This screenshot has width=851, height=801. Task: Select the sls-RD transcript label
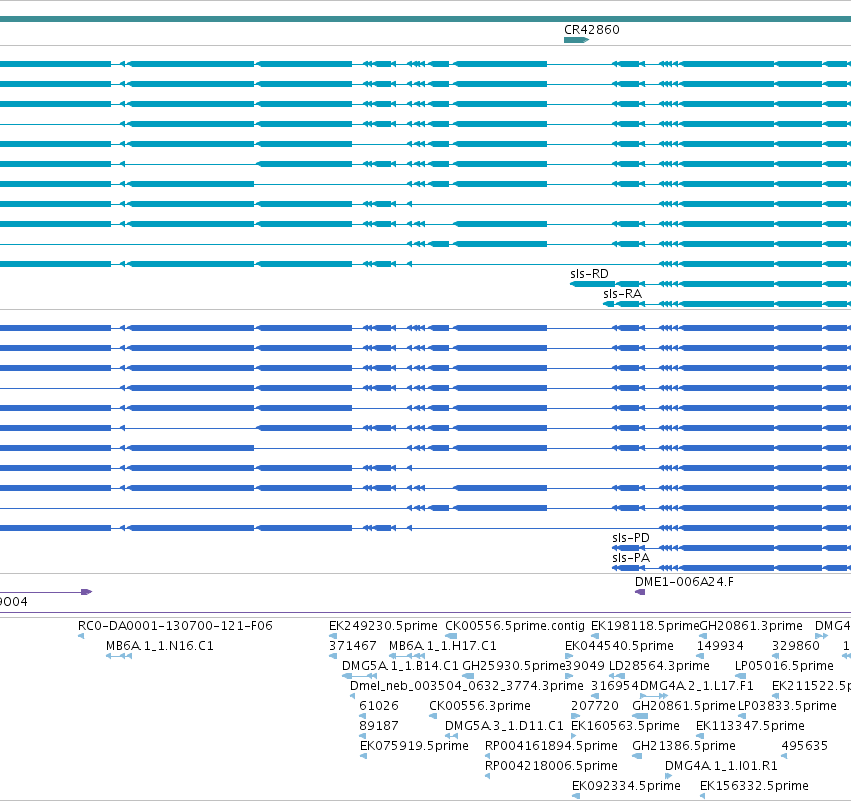[x=589, y=274]
